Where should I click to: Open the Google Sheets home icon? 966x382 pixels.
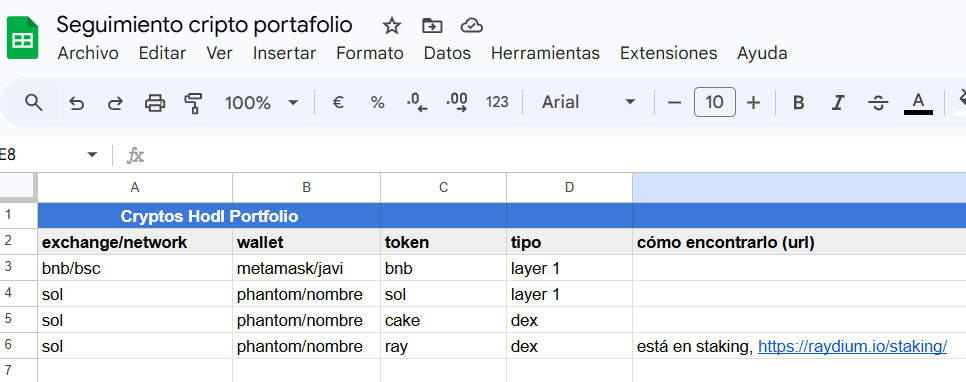(23, 38)
